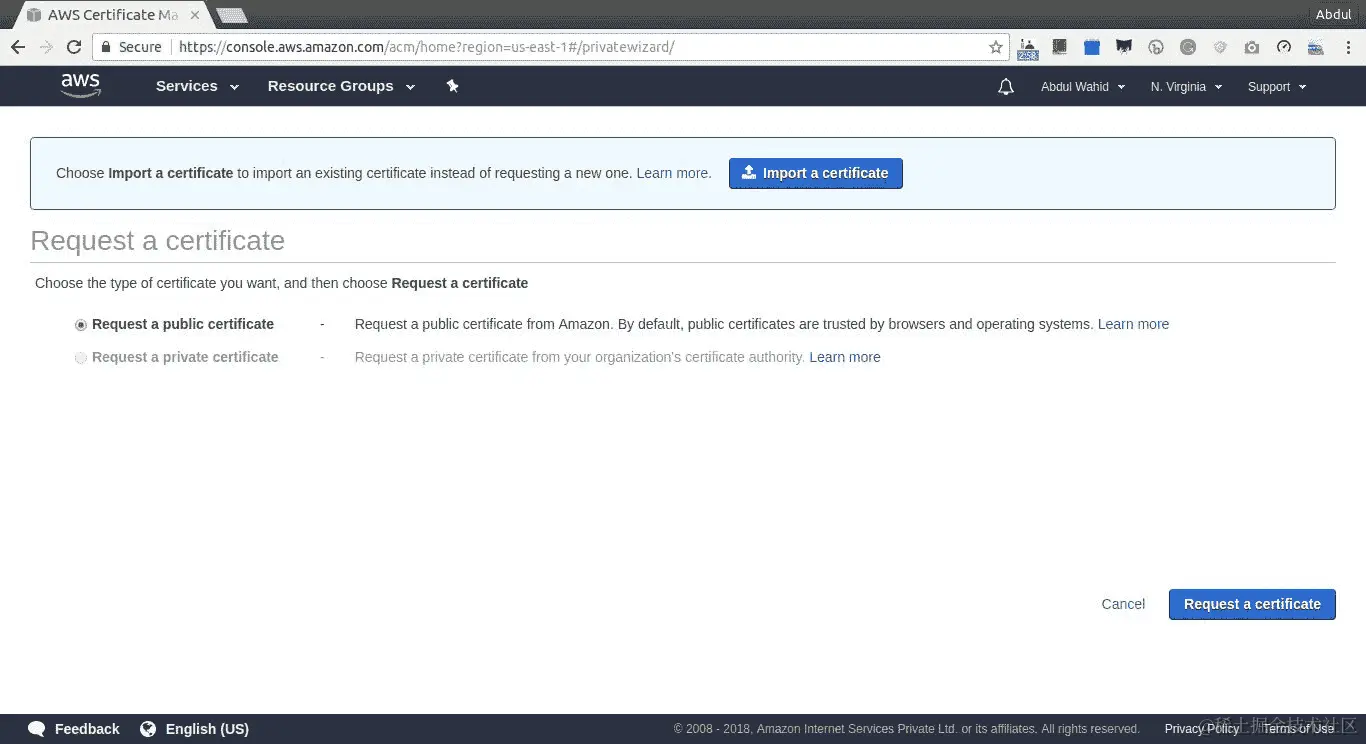Click the striped blue extension icon before menu
Viewport: 1366px width, 744px height.
pos(1316,47)
